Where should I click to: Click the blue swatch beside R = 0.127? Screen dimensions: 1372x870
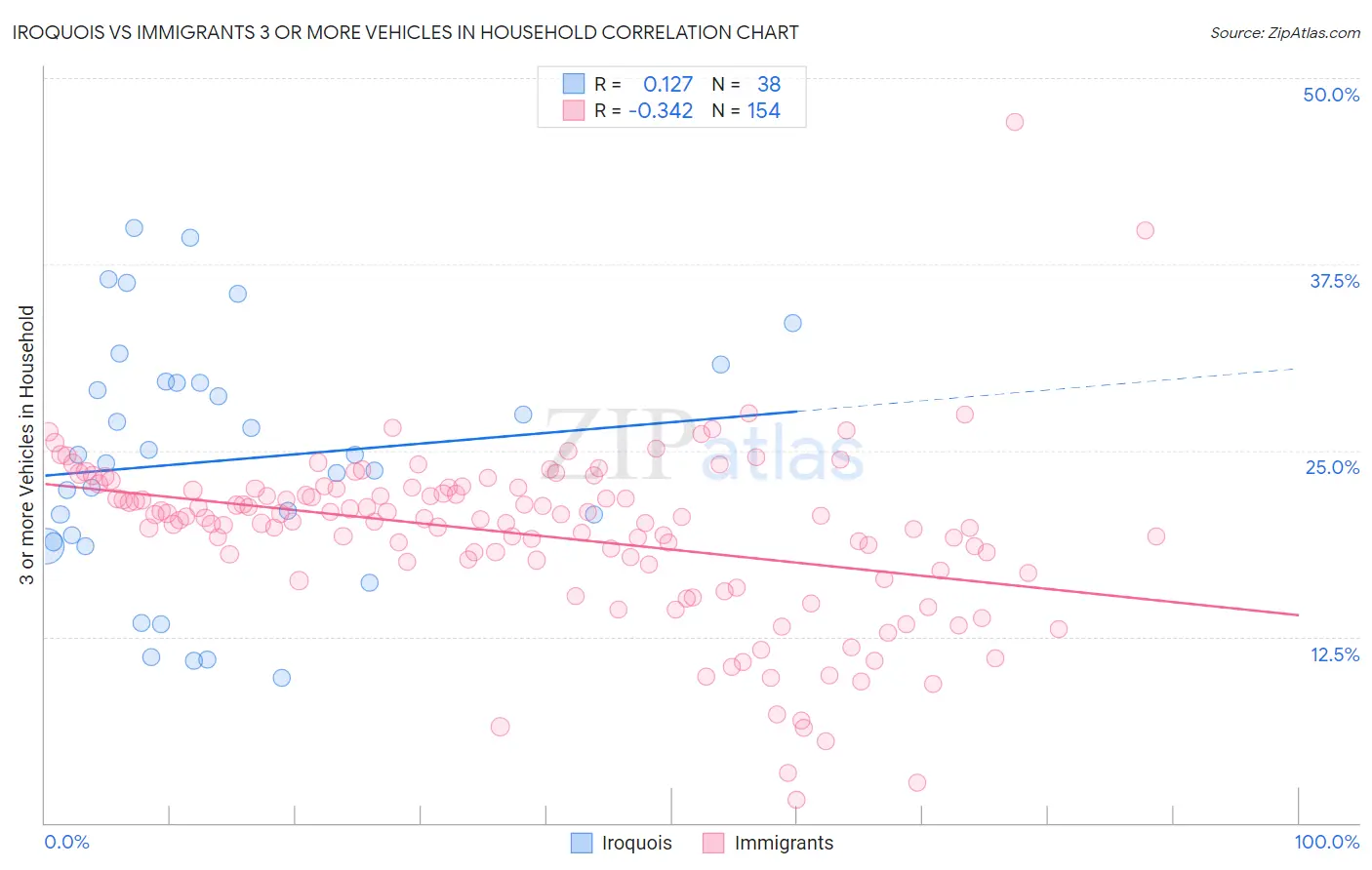(573, 84)
